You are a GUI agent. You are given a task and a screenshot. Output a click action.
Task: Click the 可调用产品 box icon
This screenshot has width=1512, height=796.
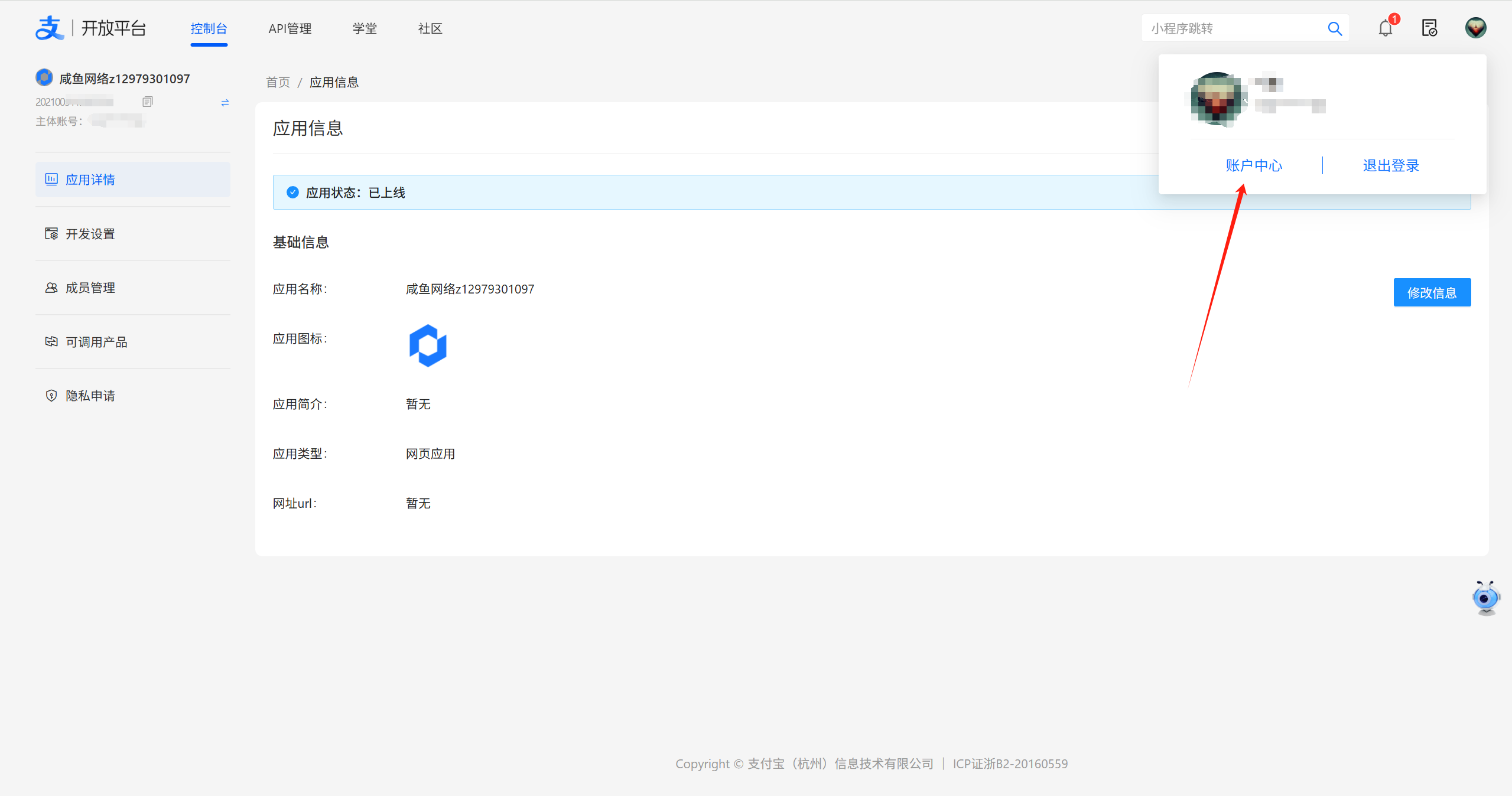(x=51, y=341)
